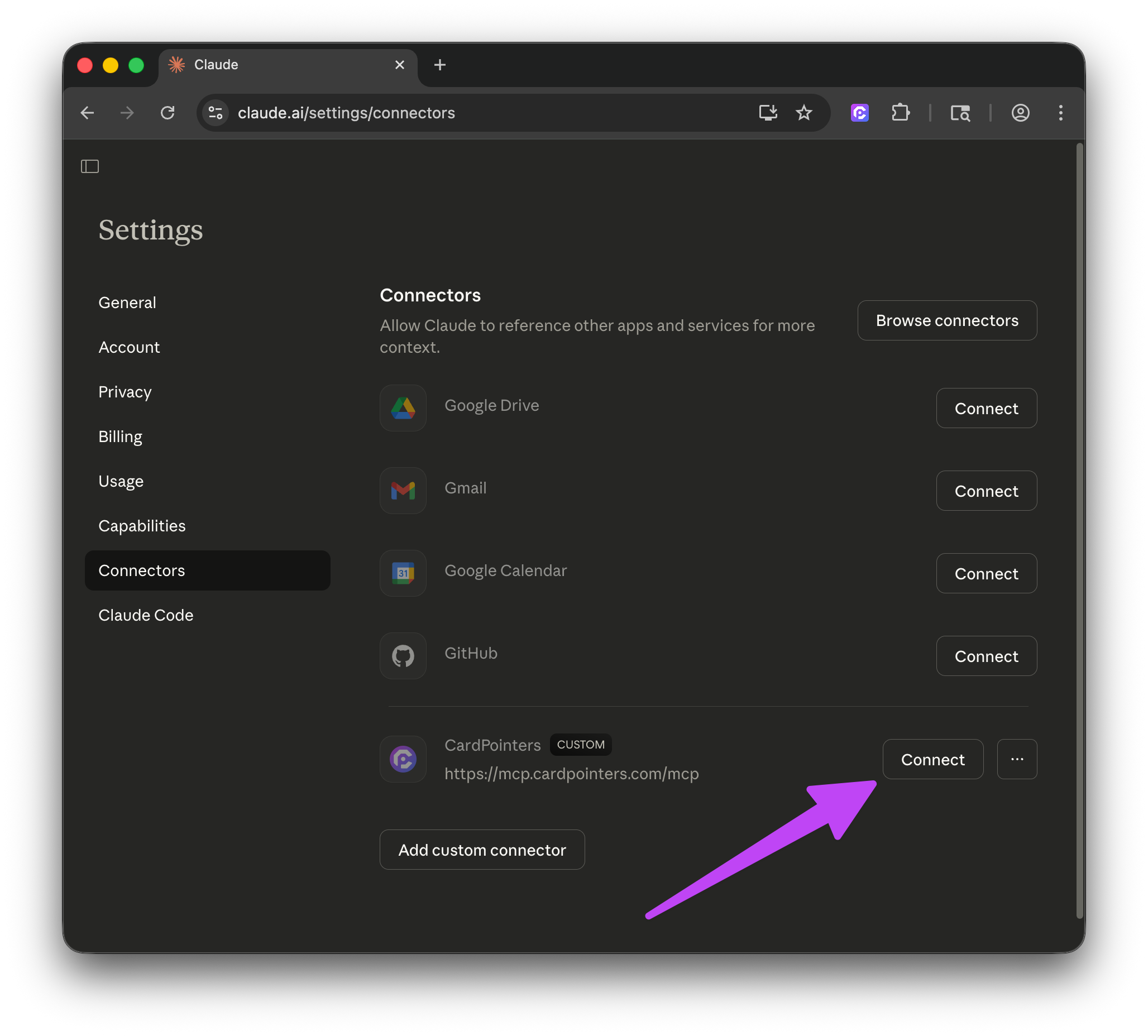Open CardPointers connector more options menu
1148x1036 pixels.
(1017, 759)
